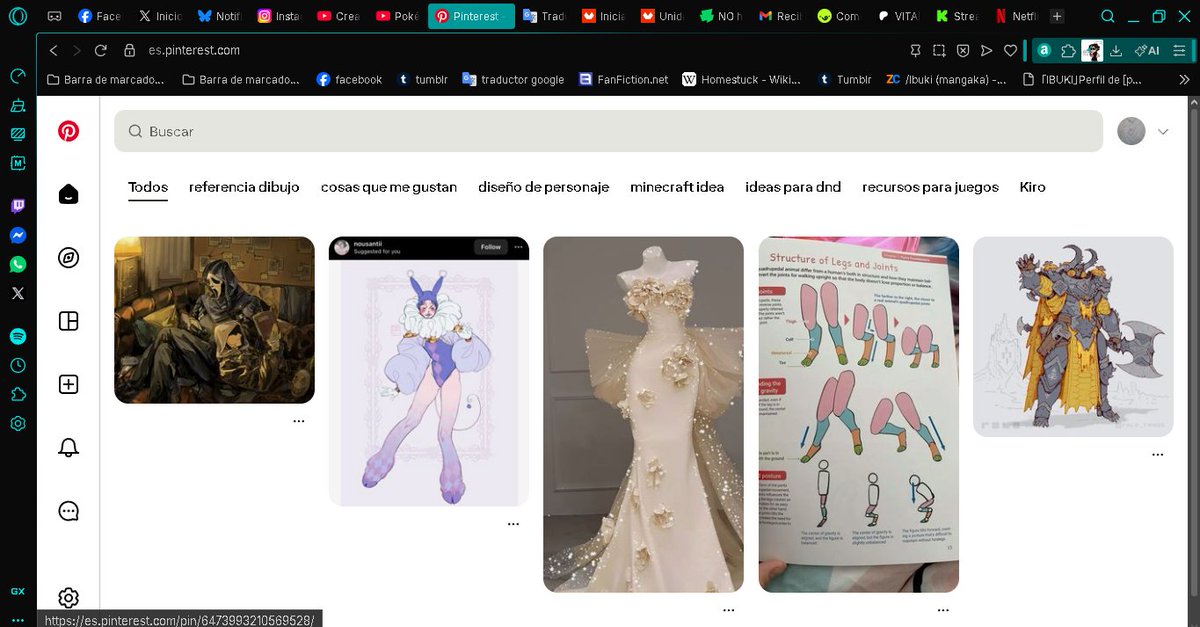
Task: Expand the account options chevron
Action: (x=1163, y=131)
